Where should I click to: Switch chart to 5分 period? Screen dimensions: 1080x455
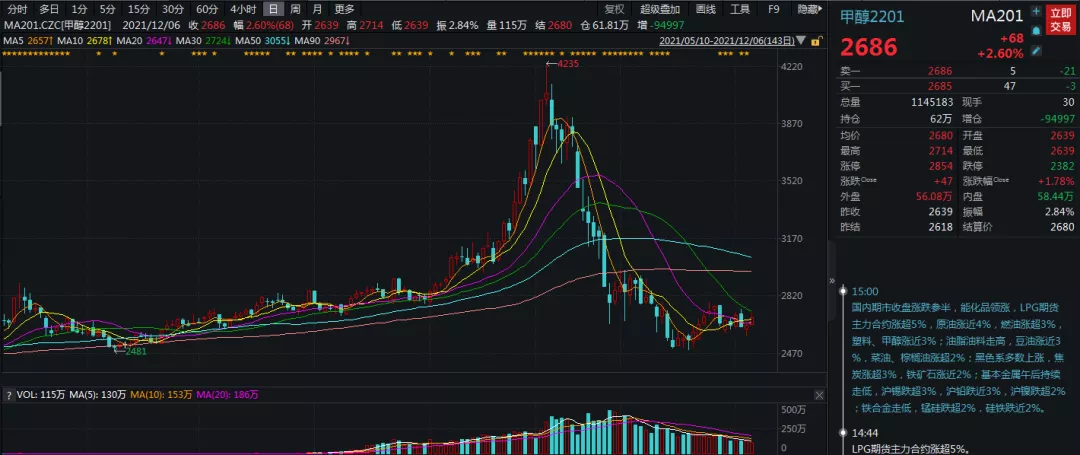(107, 9)
